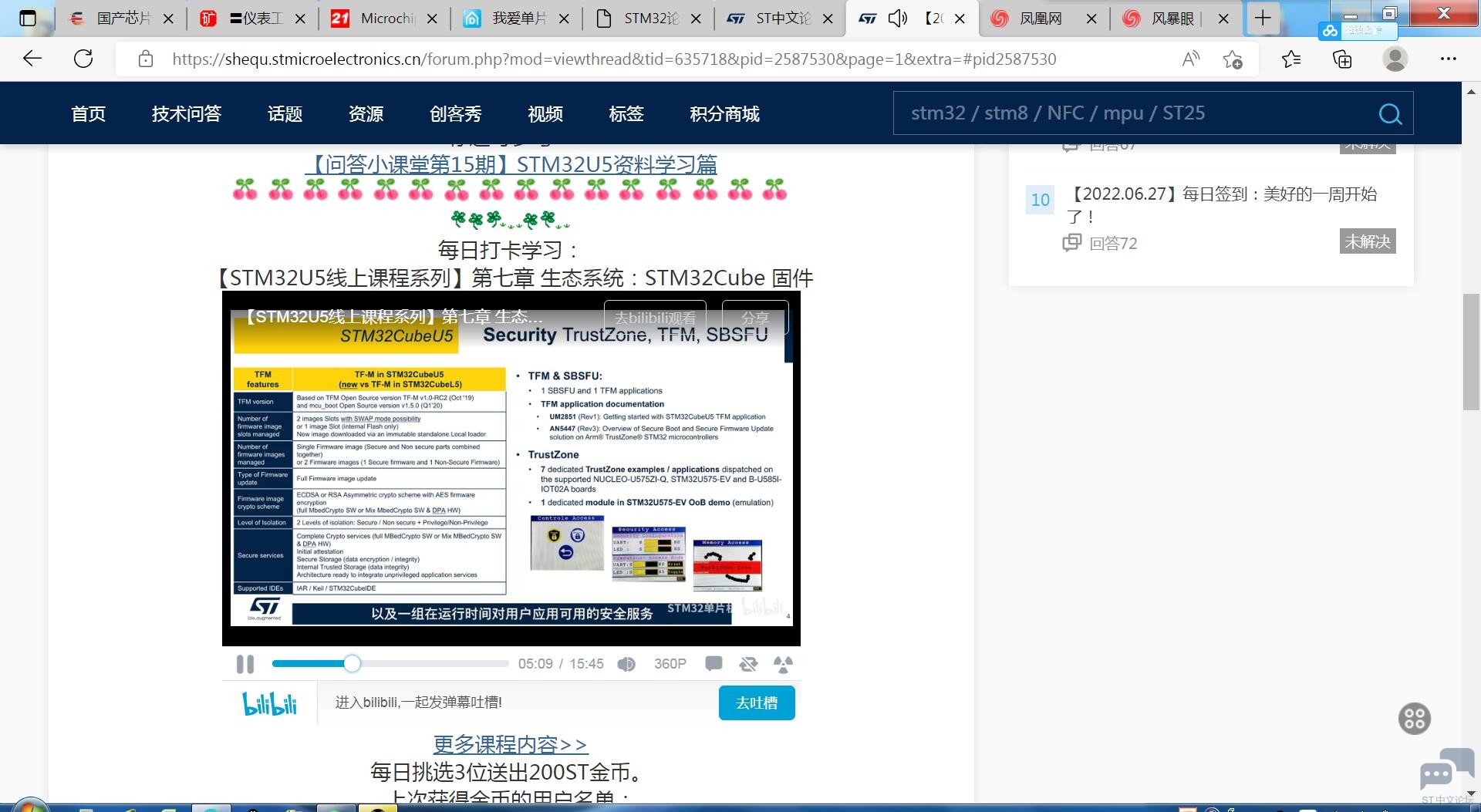
Task: Switch to the 我爱单片 tab
Action: point(517,19)
